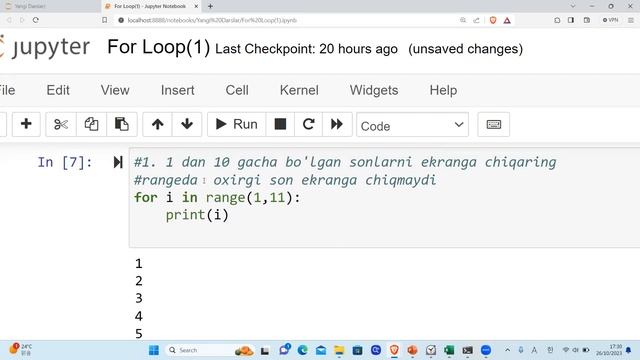Cut selected cells with the scissors icon

[61, 124]
